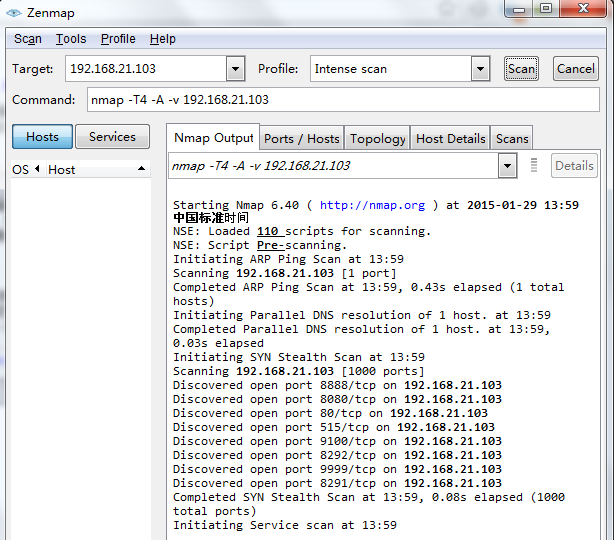Click the 'Discovered open port 8888/tcp' line
The image size is (614, 540).
pos(337,385)
